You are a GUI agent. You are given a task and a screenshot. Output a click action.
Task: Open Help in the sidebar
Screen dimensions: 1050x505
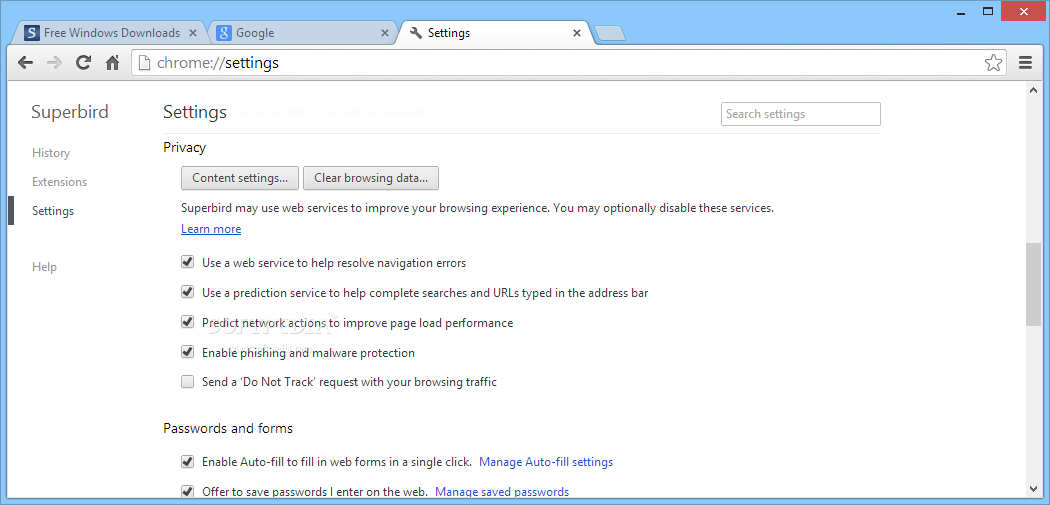pyautogui.click(x=44, y=267)
